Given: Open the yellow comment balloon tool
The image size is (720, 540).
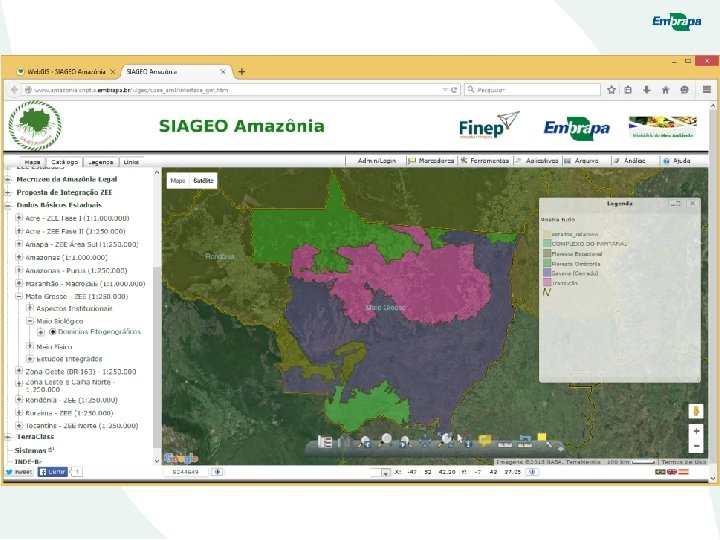Looking at the screenshot, I should pyautogui.click(x=485, y=440).
